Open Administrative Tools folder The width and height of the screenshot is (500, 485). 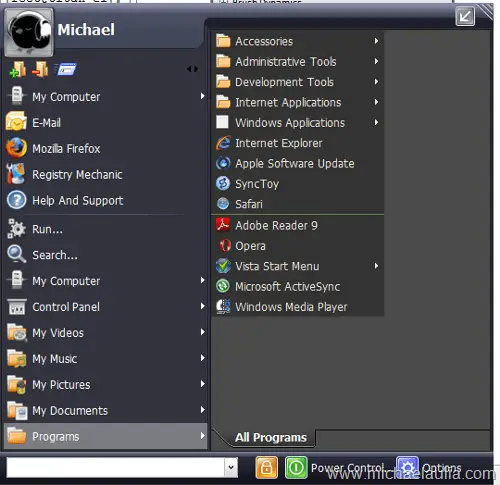[x=298, y=62]
